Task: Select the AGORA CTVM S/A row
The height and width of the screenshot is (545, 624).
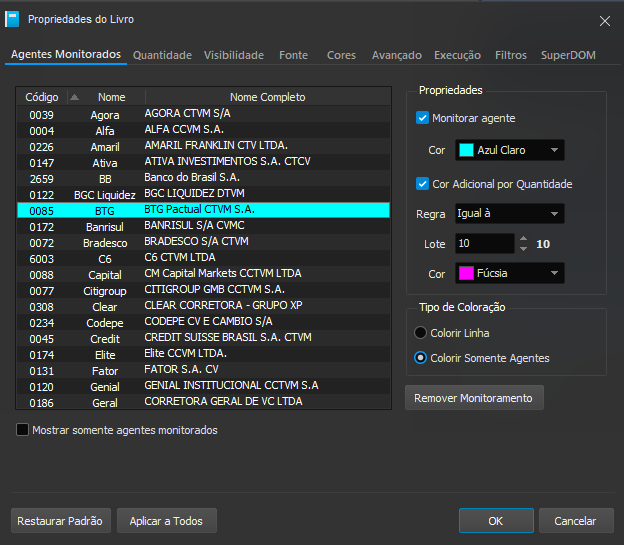Action: coord(203,114)
